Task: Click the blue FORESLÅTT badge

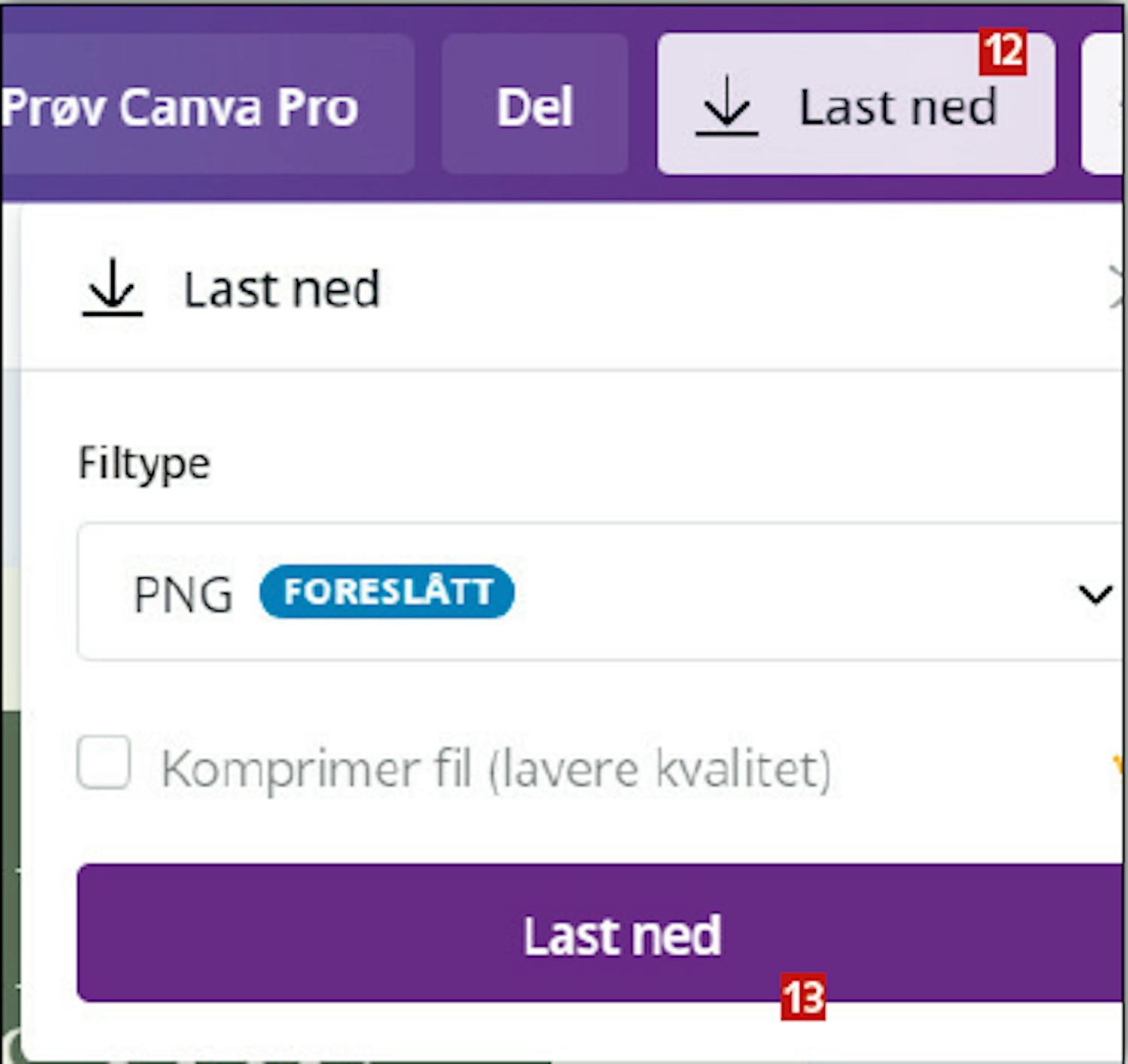Action: pos(387,592)
